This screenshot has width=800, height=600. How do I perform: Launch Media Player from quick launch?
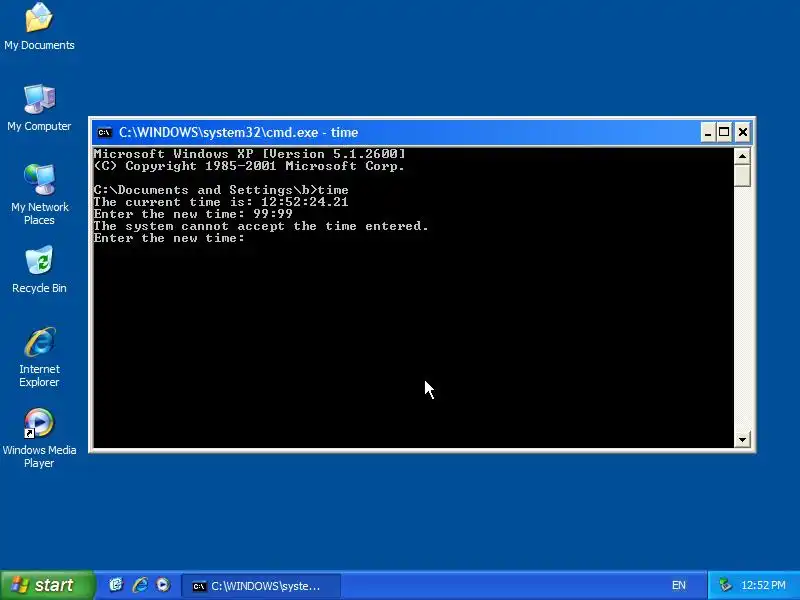163,585
